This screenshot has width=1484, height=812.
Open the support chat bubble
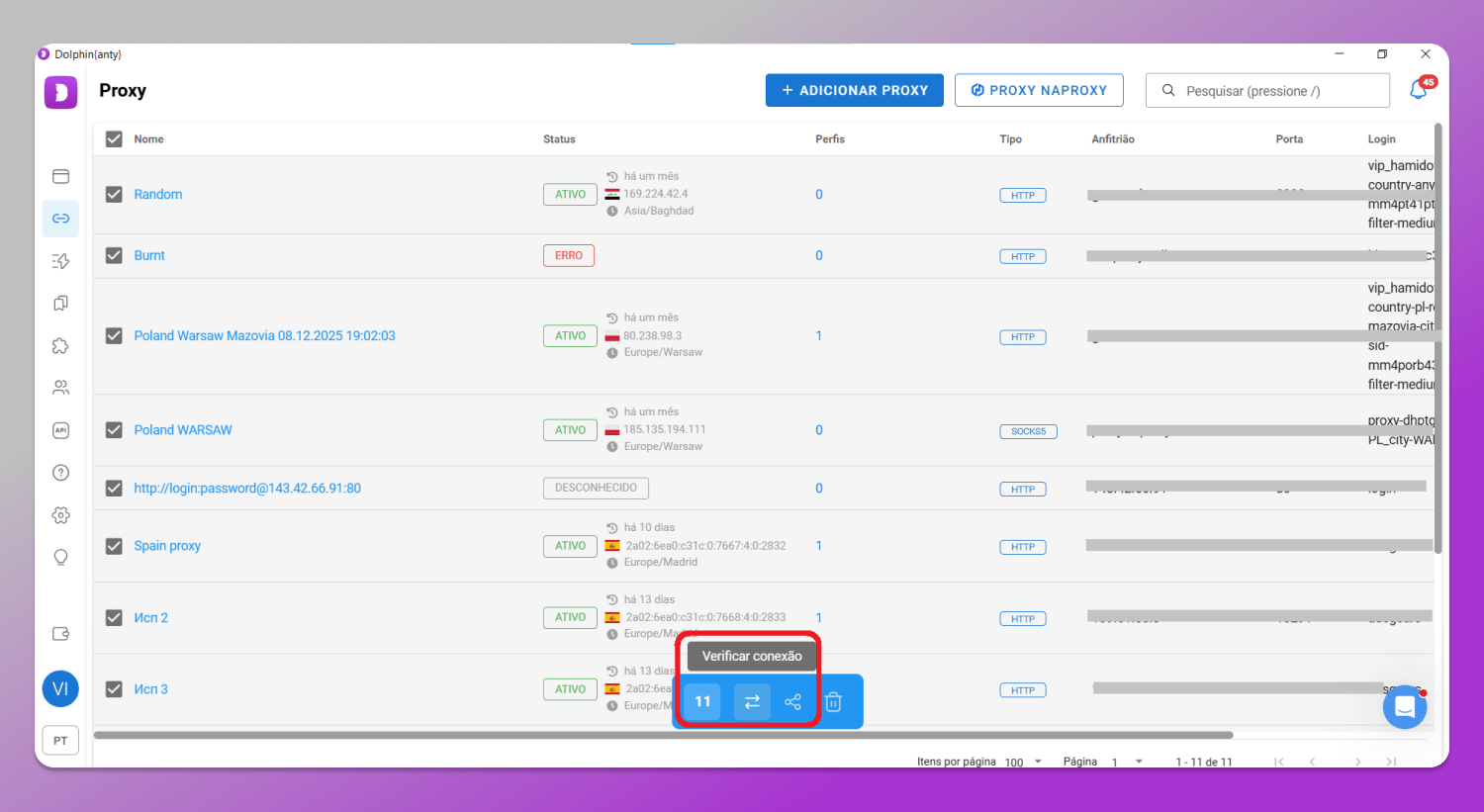[1404, 707]
